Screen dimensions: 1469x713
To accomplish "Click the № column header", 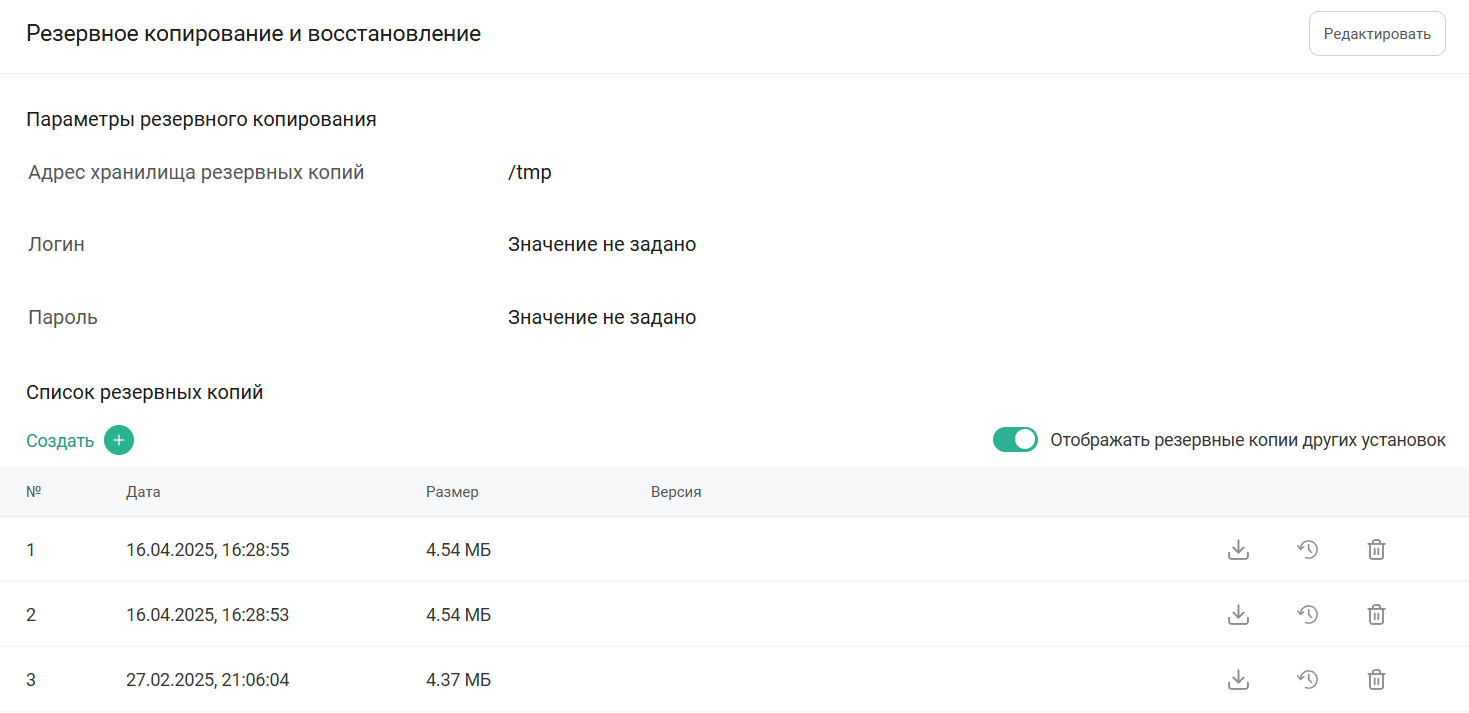I will (x=33, y=492).
